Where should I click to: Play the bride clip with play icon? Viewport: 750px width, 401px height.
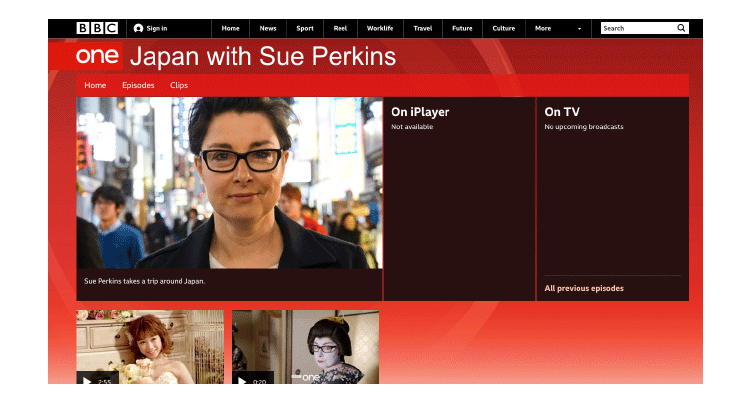coord(87,381)
